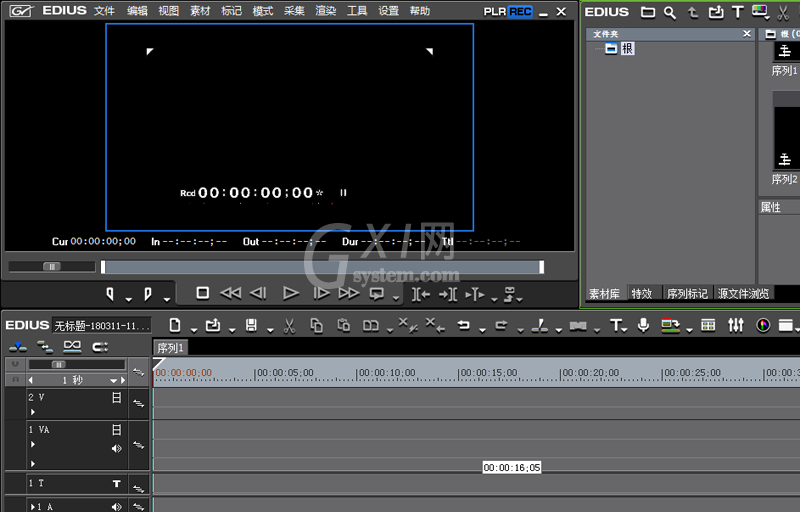Click the player position bar

pos(322,267)
